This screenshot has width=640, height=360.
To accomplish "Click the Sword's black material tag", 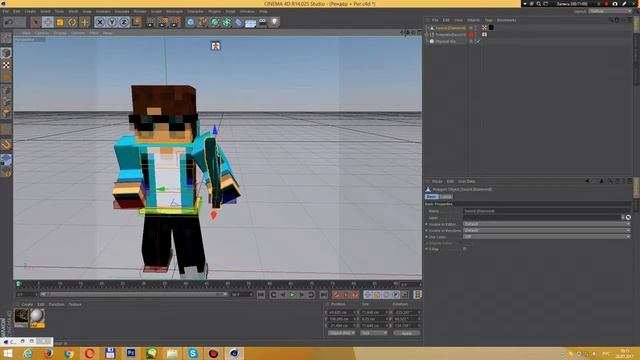I will coord(491,28).
